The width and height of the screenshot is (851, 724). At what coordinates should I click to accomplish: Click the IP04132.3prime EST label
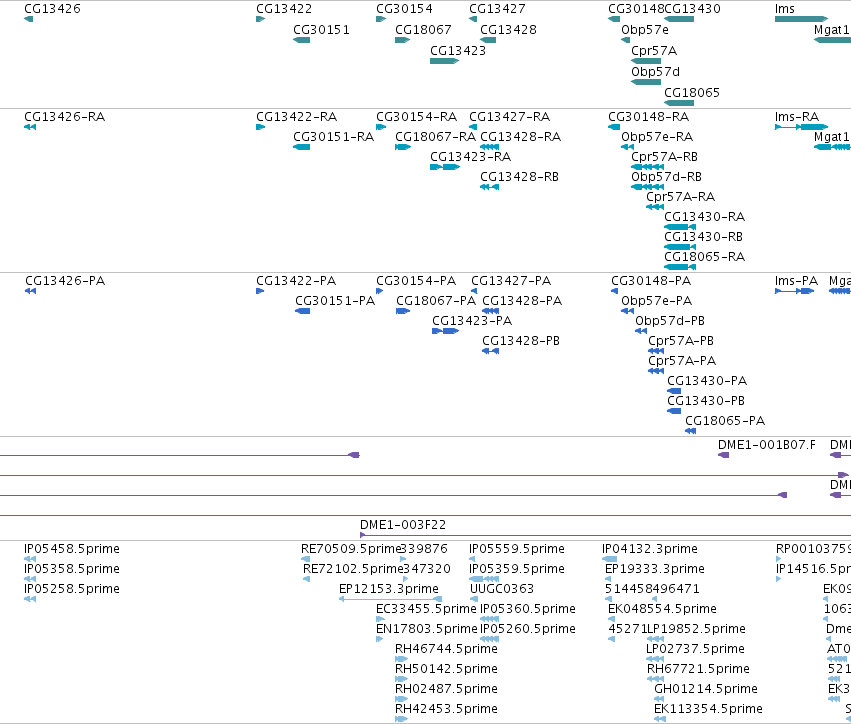(x=650, y=549)
